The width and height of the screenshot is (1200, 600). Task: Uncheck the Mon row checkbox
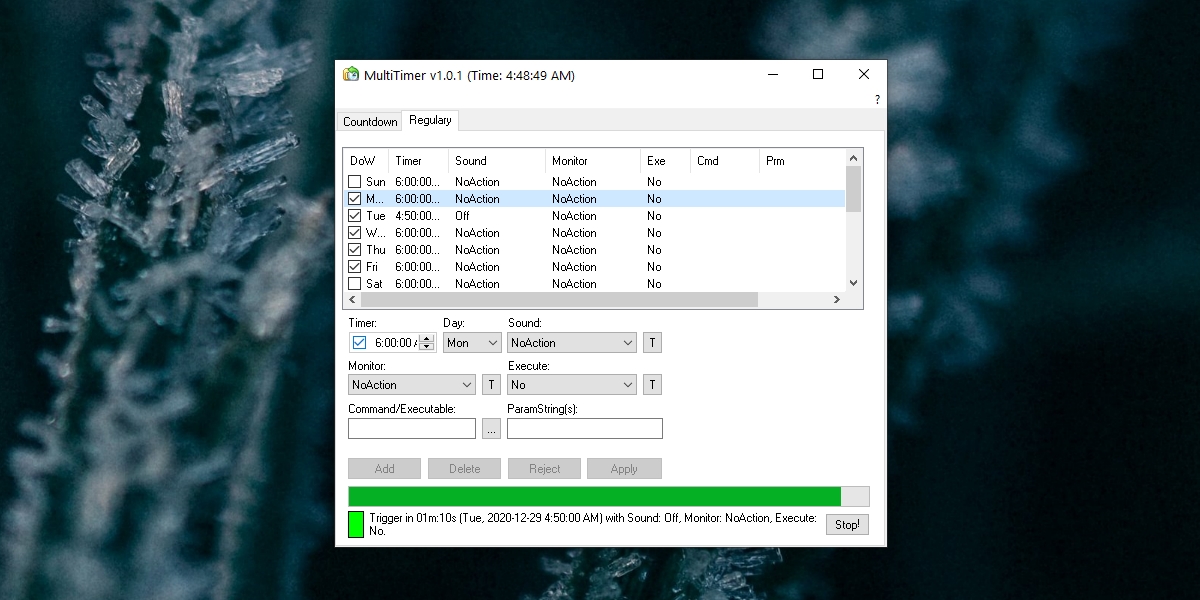click(x=355, y=199)
